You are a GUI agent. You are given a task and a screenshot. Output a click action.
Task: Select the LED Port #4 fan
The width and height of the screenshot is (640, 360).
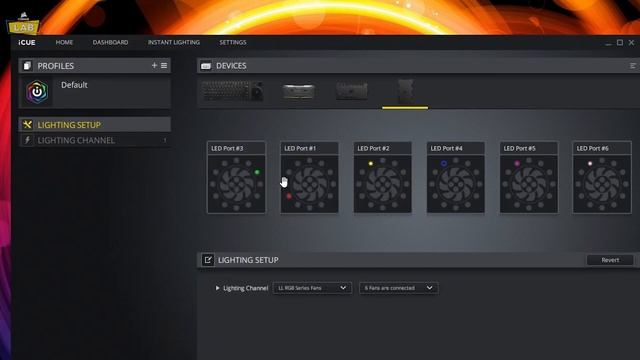coord(456,178)
